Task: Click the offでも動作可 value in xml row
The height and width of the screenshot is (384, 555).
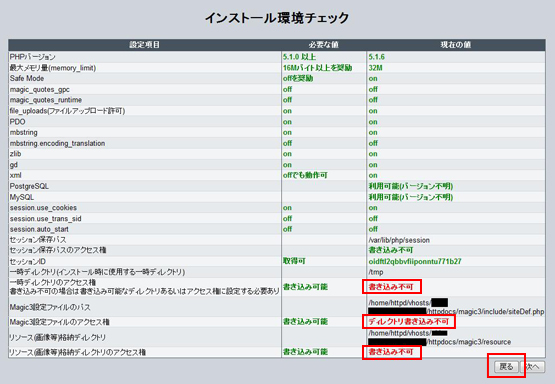Action: point(305,176)
